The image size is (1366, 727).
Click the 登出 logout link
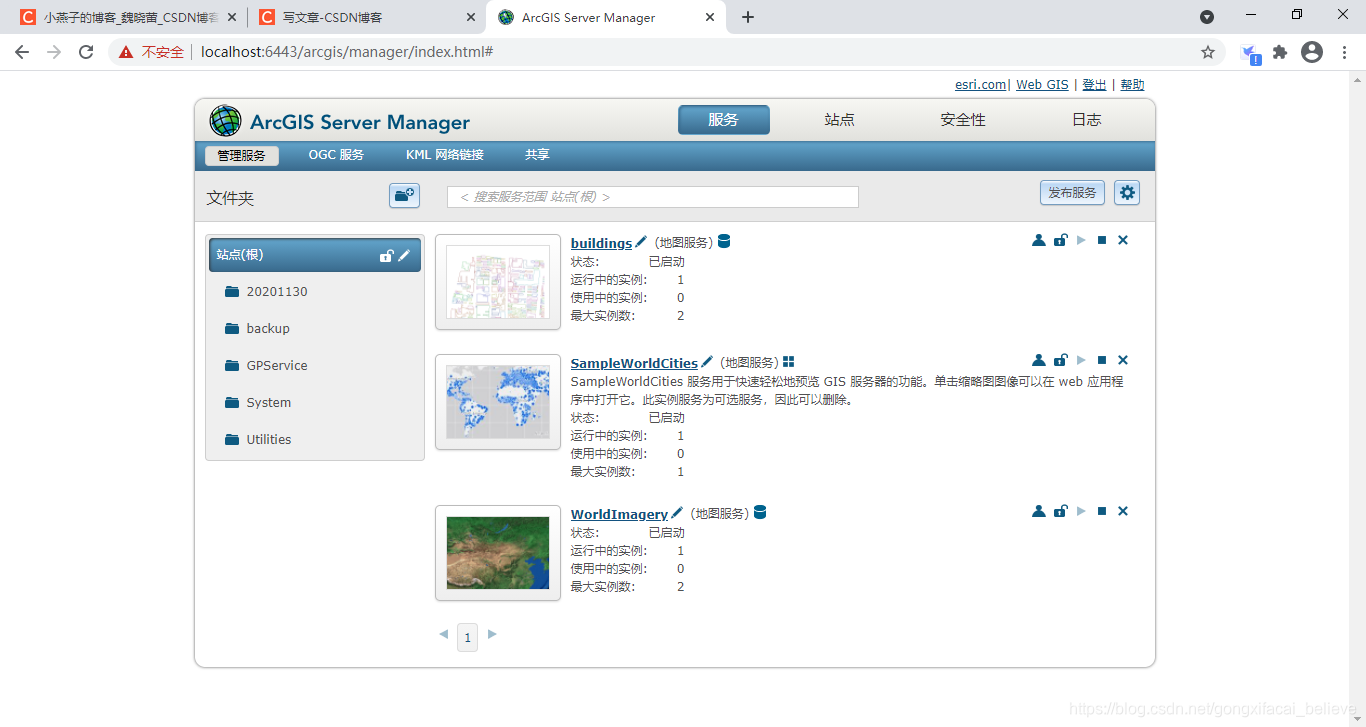tap(1094, 85)
